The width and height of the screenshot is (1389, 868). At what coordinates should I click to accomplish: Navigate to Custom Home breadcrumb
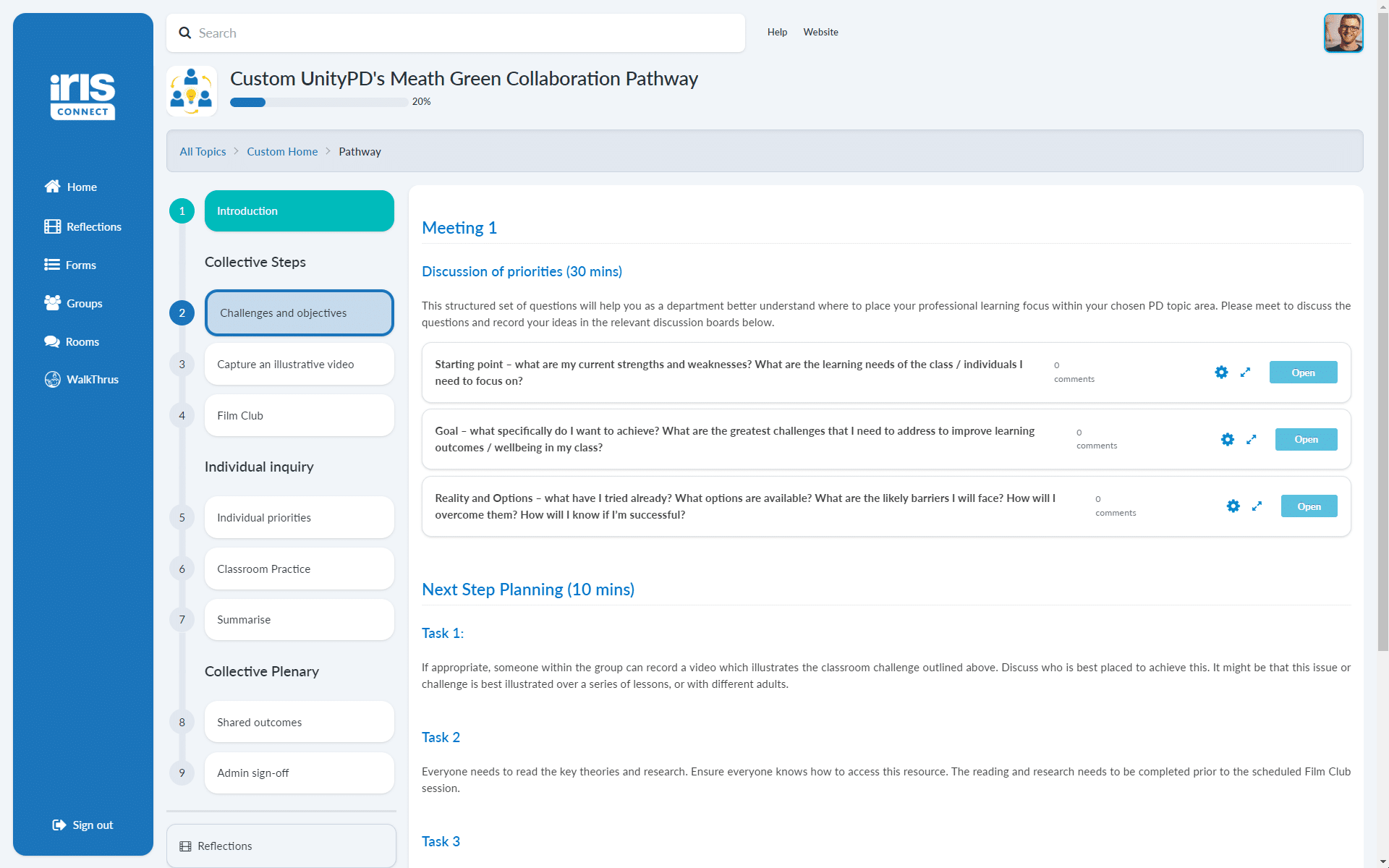(282, 151)
